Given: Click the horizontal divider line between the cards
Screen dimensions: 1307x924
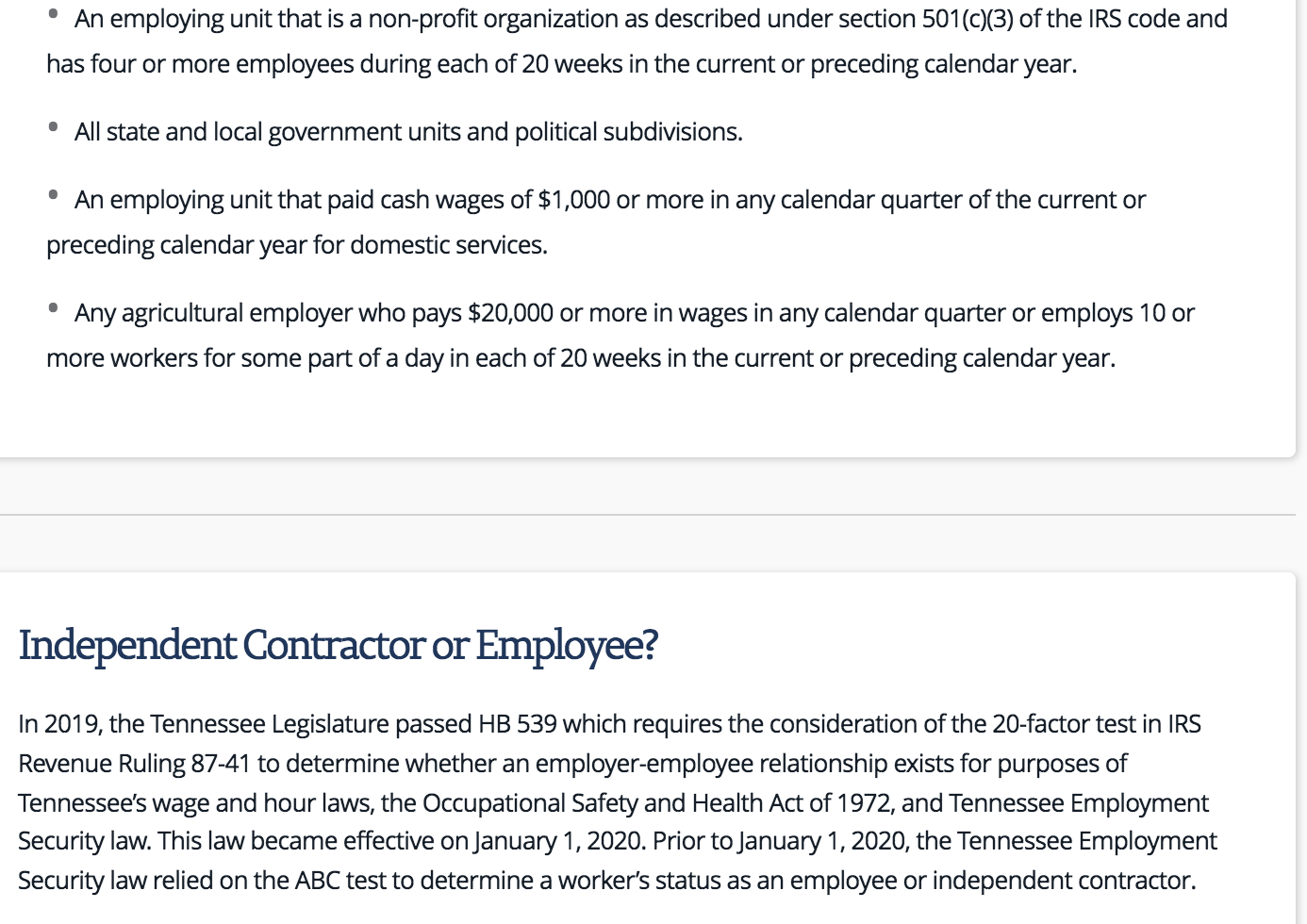Looking at the screenshot, I should (x=648, y=515).
